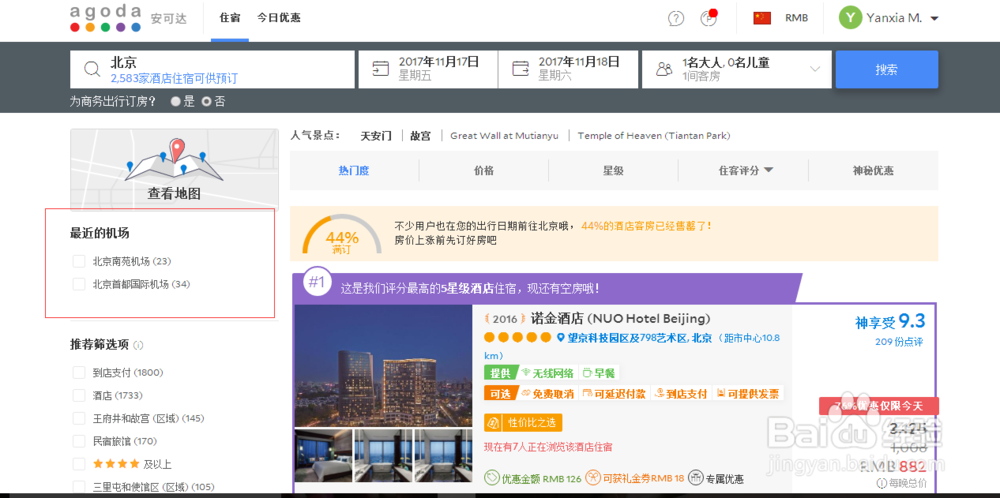
Task: Check 三里屯和使馆区 (区域) filter
Action: point(79,487)
